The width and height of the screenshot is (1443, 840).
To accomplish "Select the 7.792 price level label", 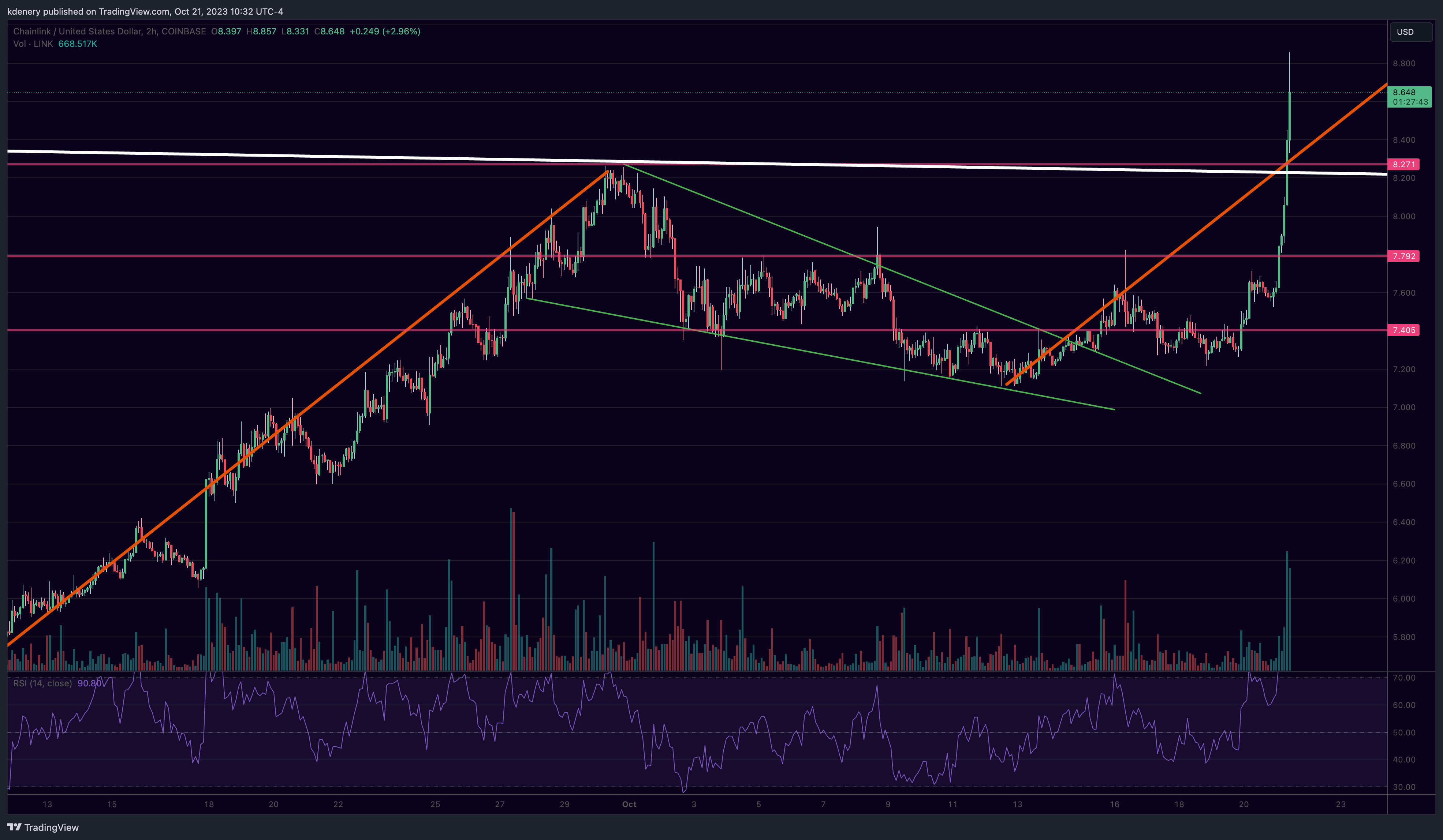I will tap(1403, 256).
